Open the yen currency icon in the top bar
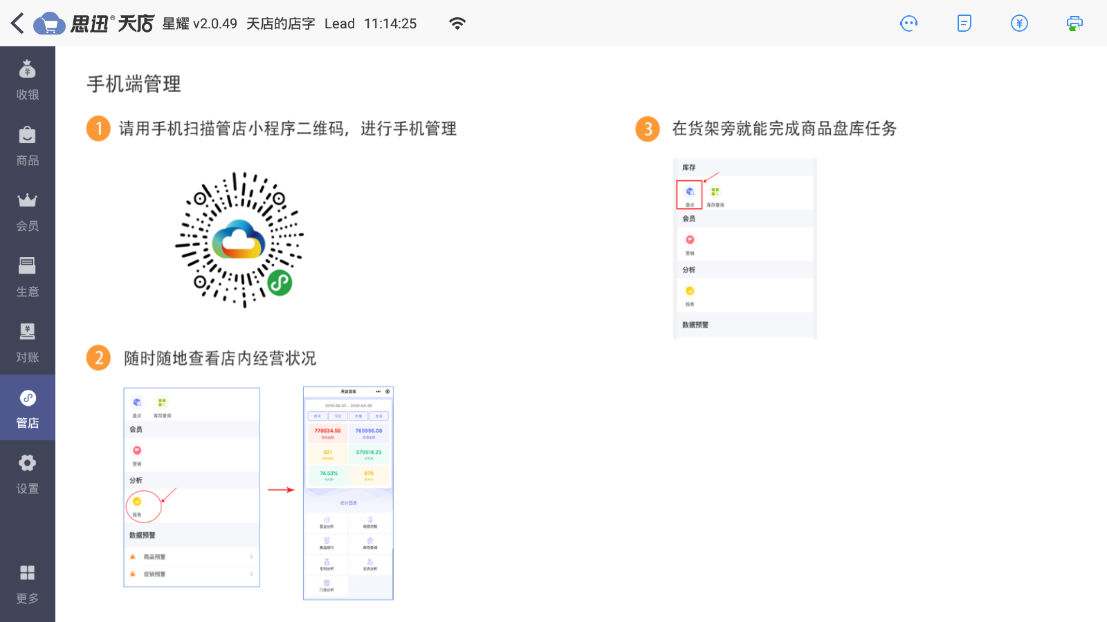The image size is (1107, 622). pos(1019,23)
